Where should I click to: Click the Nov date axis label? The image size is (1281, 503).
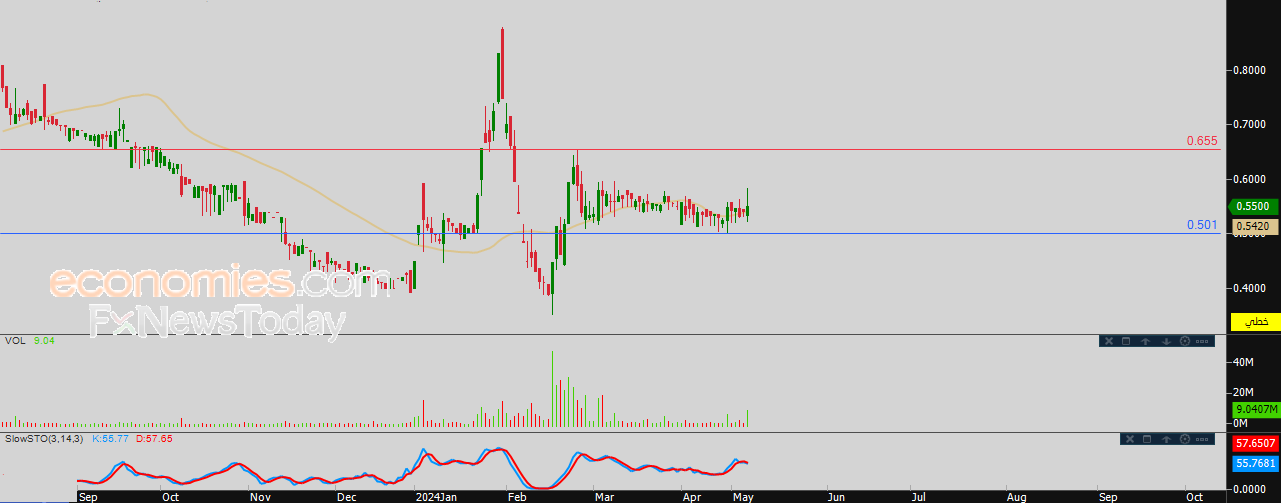tap(260, 496)
